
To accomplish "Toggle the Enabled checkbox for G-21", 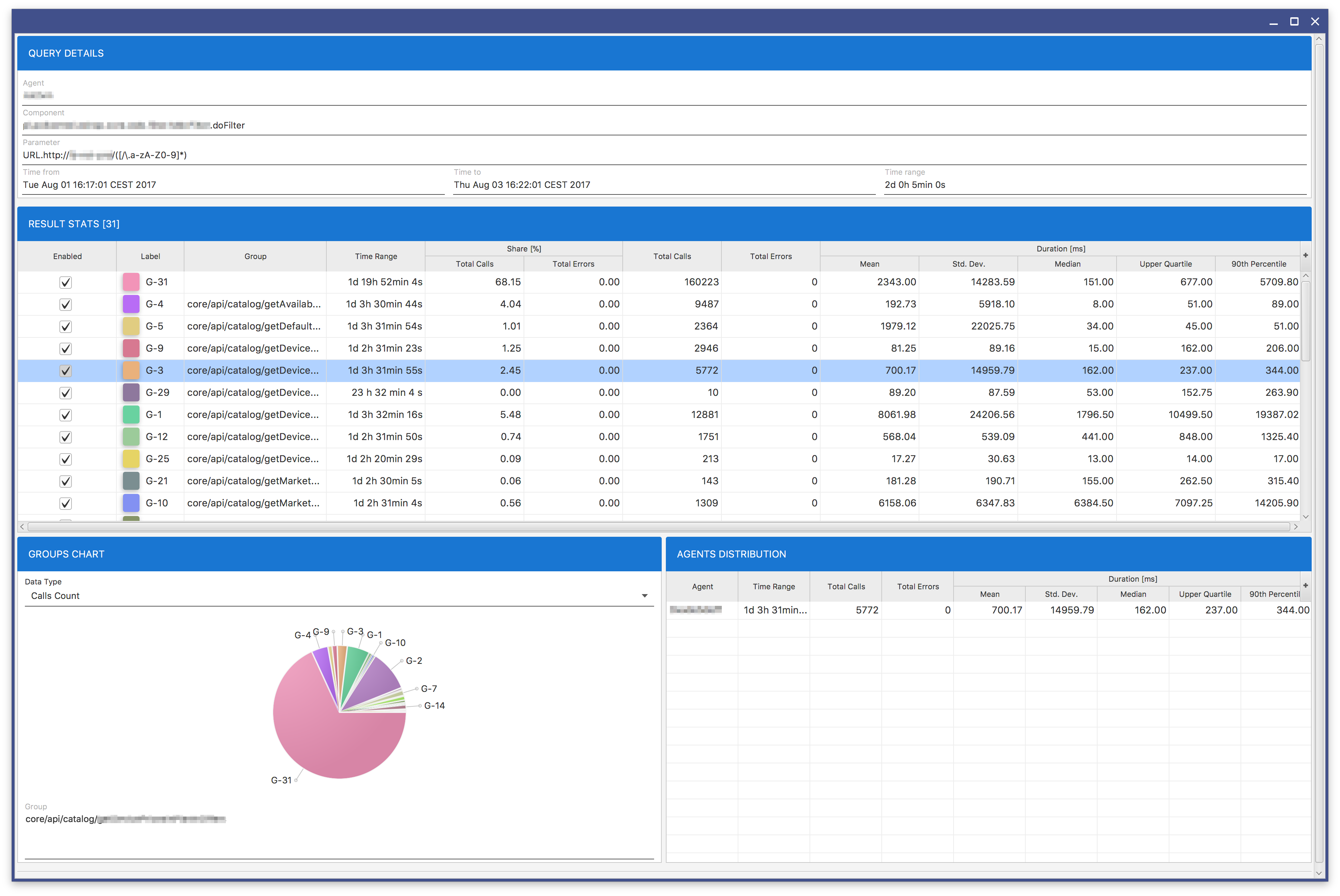I will (66, 481).
